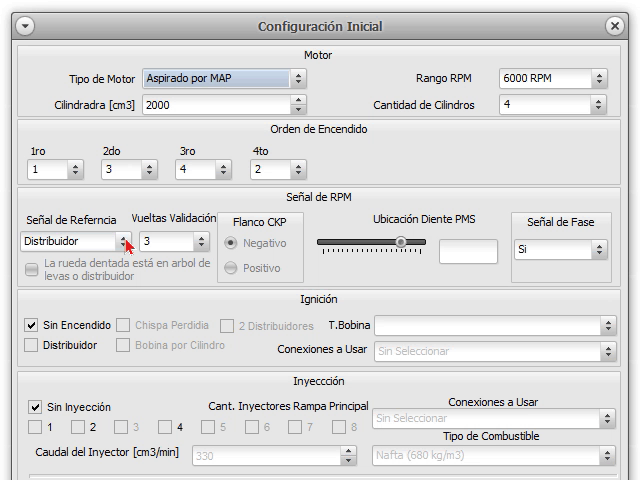Image resolution: width=640 pixels, height=480 pixels.
Task: Open the 2do ignition order selector
Action: click(149, 170)
